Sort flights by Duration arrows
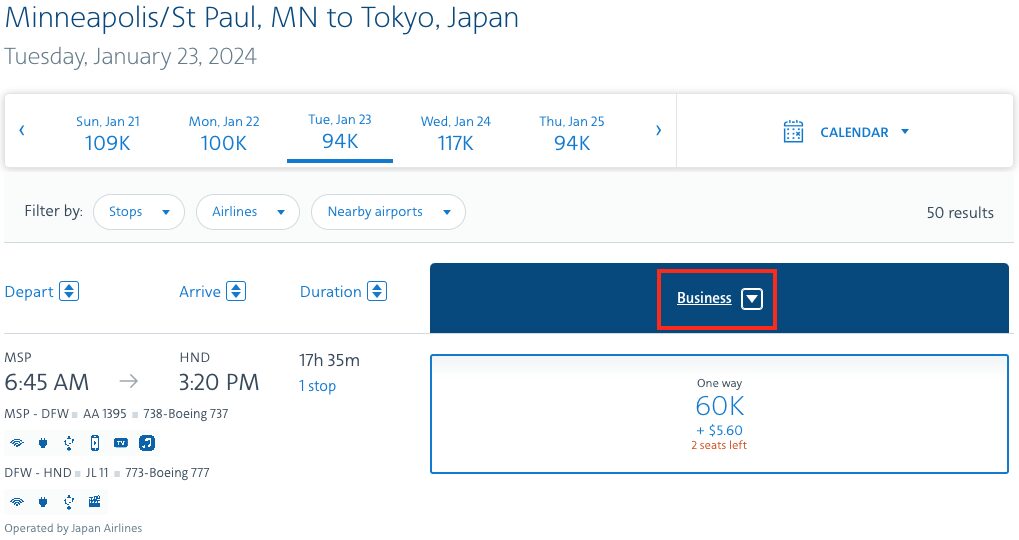The image size is (1019, 540). click(x=377, y=291)
